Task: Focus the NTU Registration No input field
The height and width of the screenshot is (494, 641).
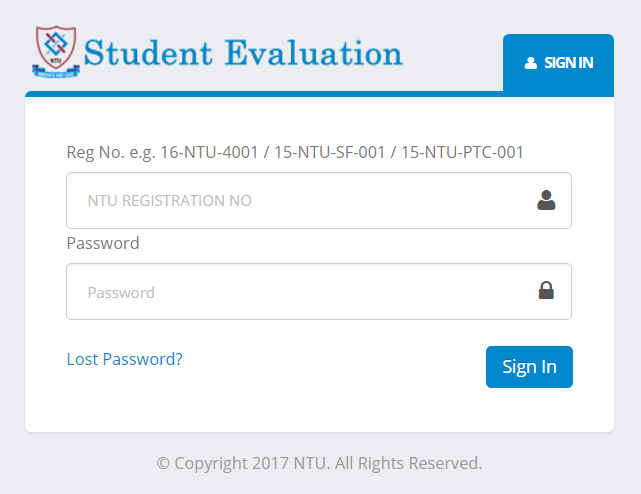Action: (300, 200)
